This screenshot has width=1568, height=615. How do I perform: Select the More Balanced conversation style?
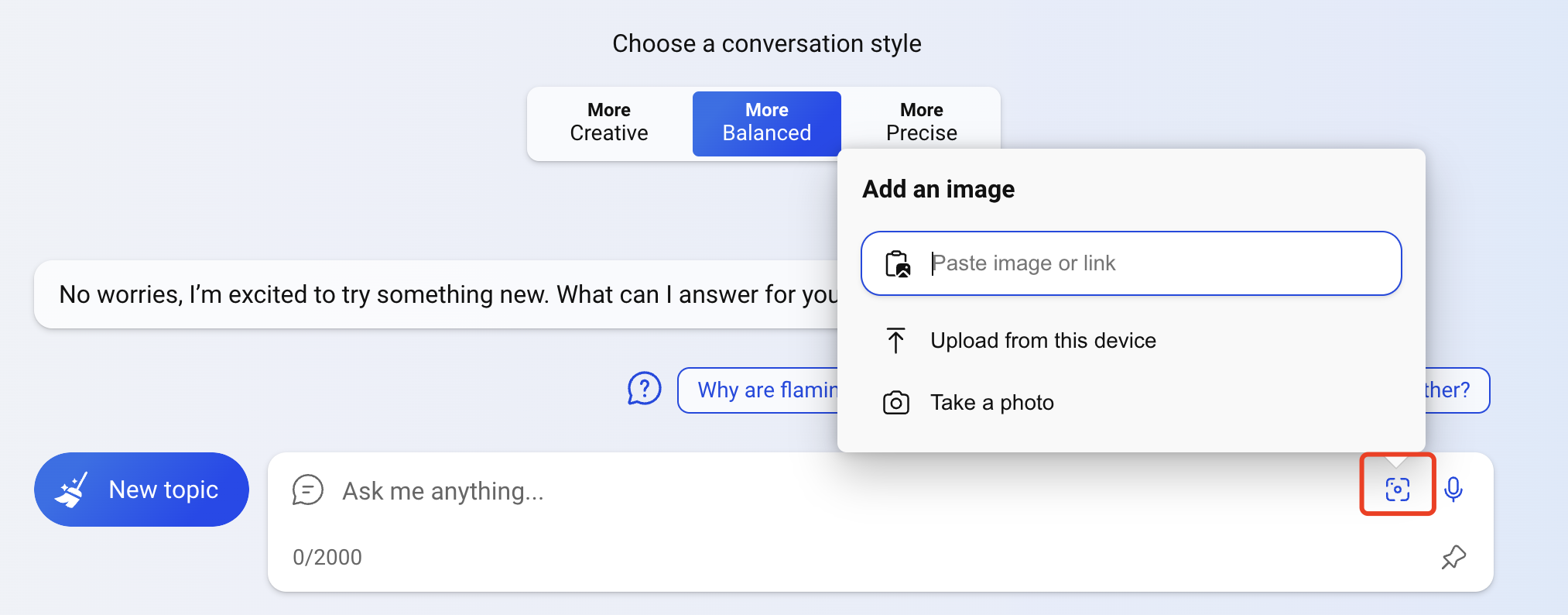tap(766, 122)
